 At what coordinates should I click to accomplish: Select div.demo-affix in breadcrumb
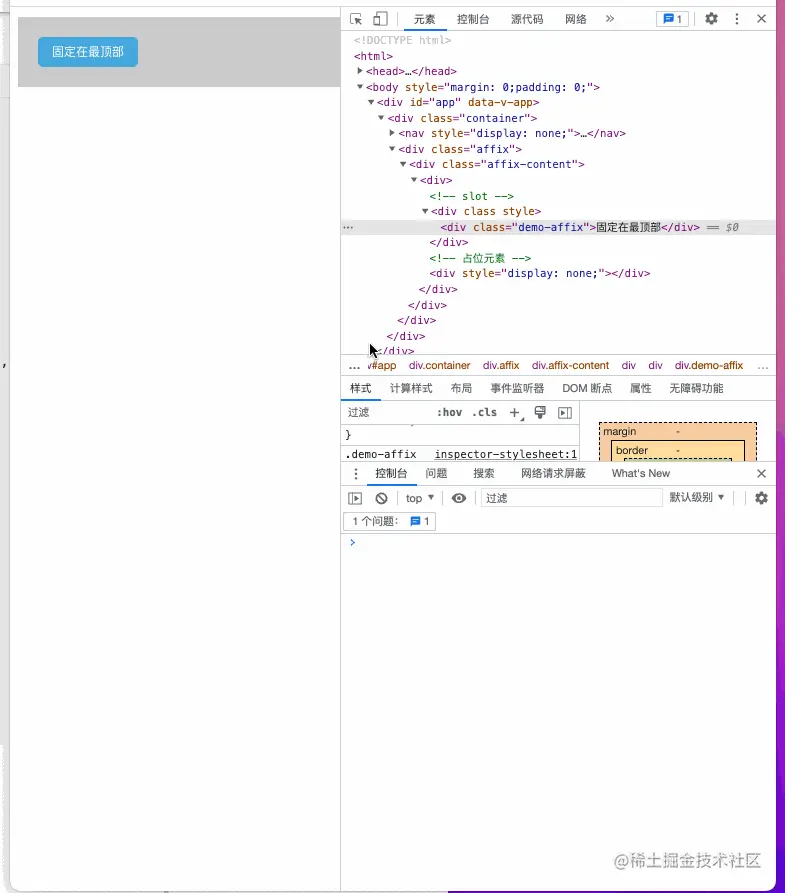[x=709, y=366]
